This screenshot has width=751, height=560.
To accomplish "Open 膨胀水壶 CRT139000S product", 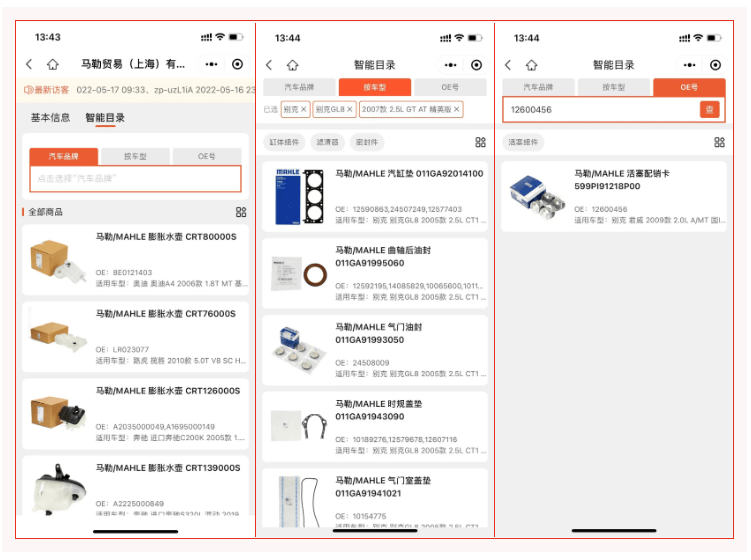I will (x=136, y=486).
